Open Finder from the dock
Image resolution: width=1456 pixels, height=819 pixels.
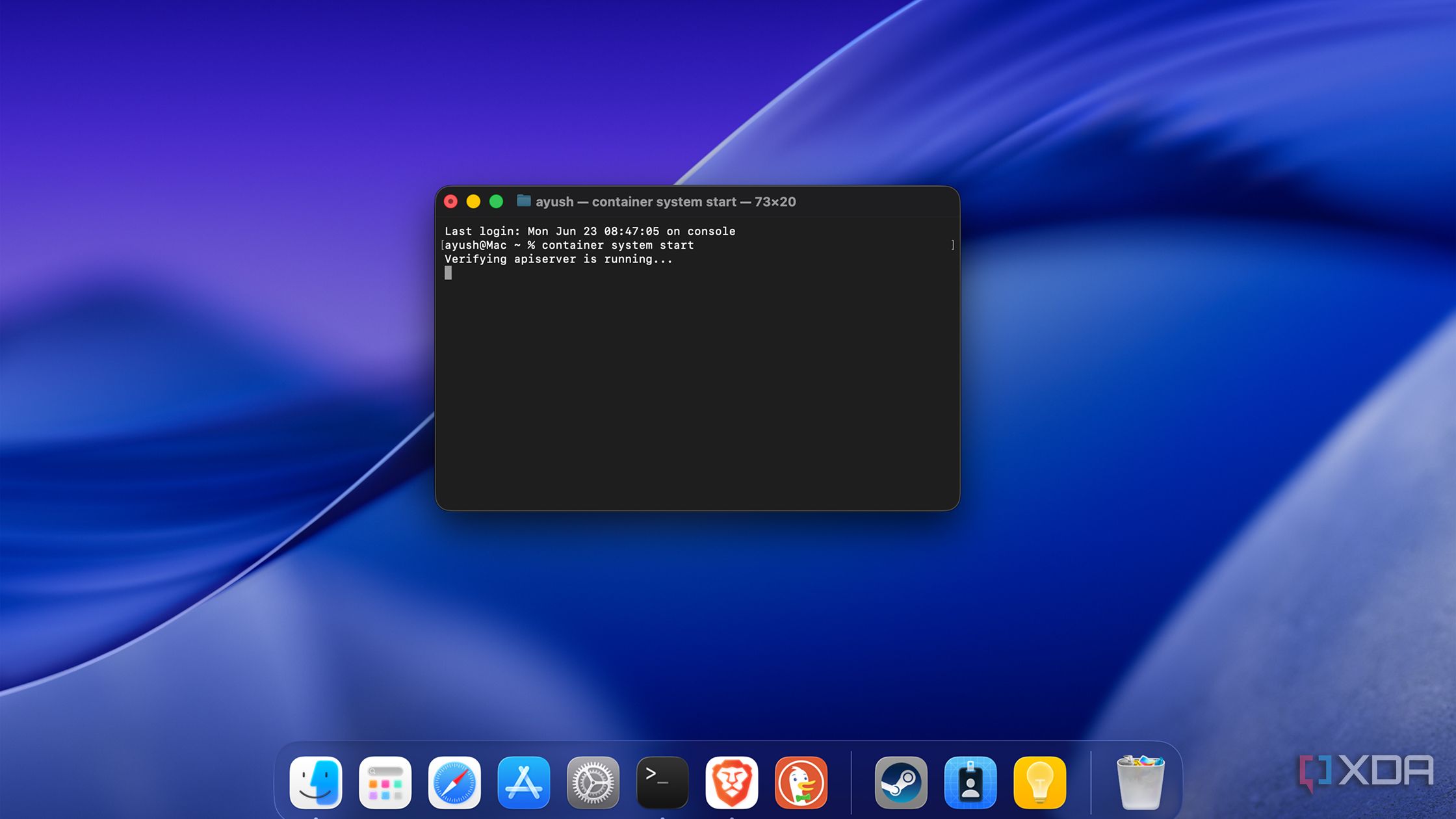click(316, 782)
